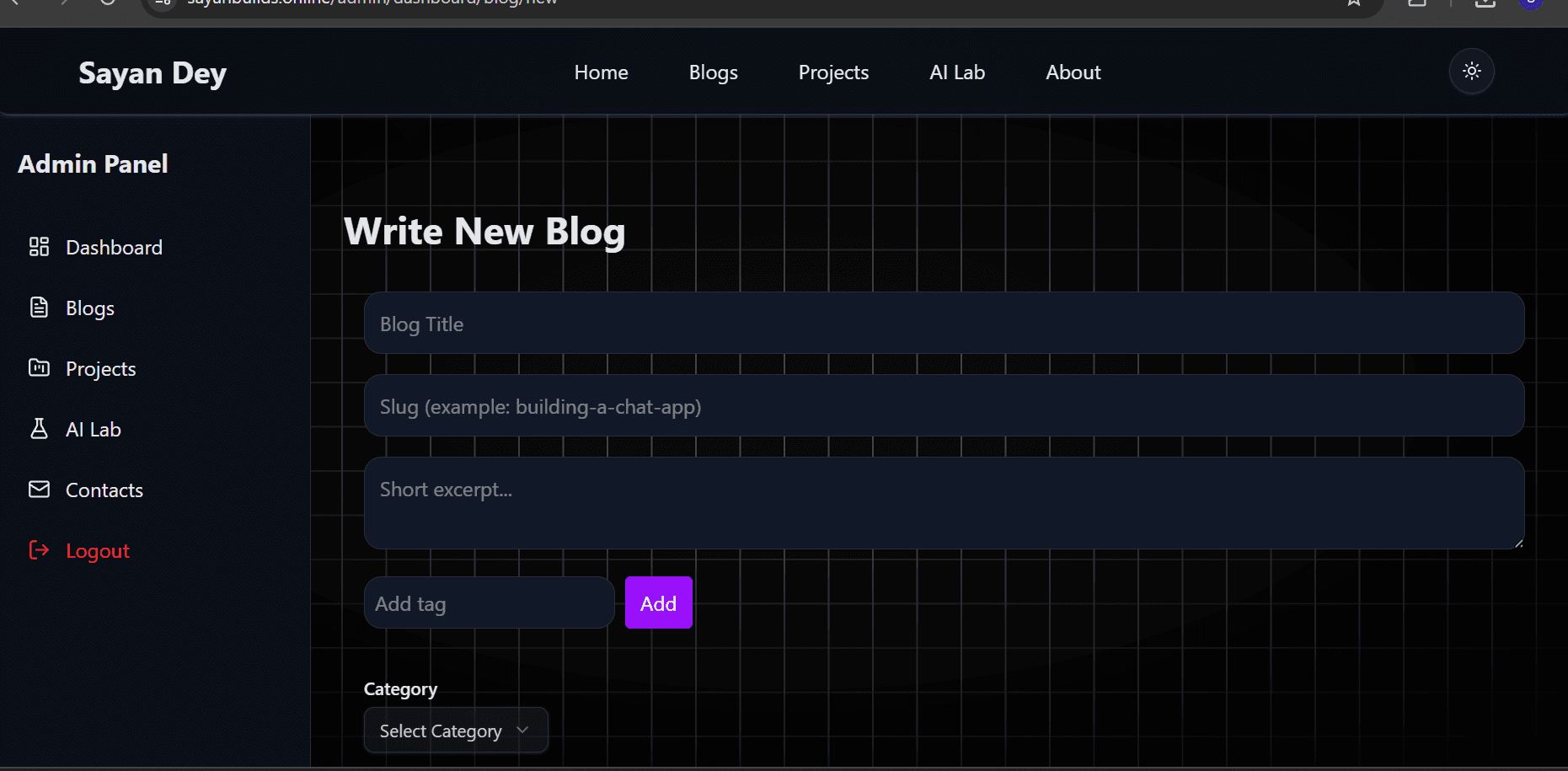Screen dimensions: 1568x771
Task: Click the Admin Panel heading
Action: pyautogui.click(x=93, y=164)
